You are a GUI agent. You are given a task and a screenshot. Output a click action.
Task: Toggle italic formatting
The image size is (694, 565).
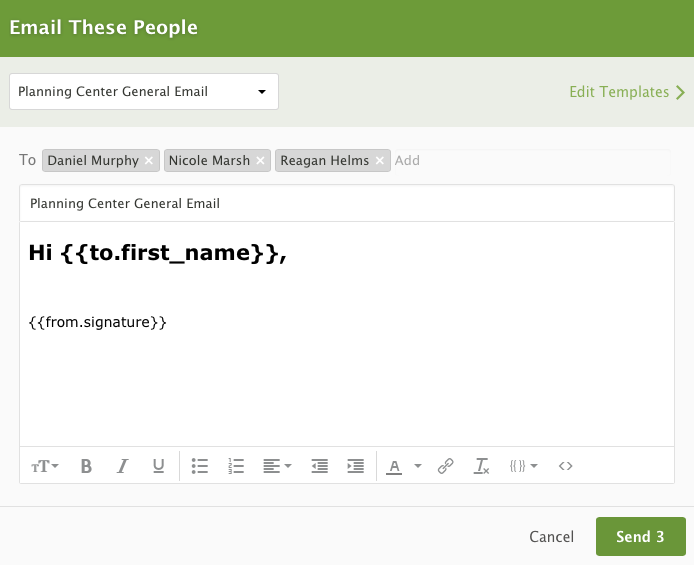click(x=123, y=466)
